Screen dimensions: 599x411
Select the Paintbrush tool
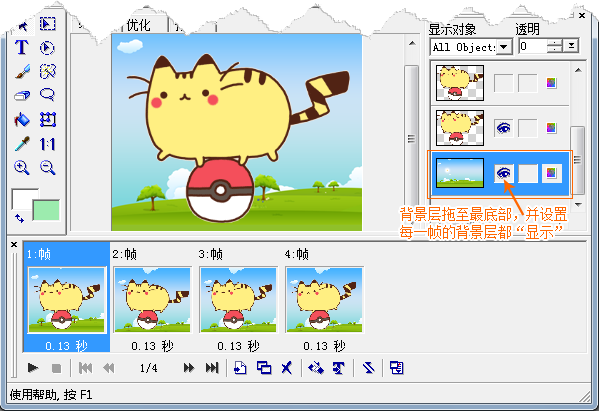click(x=22, y=71)
